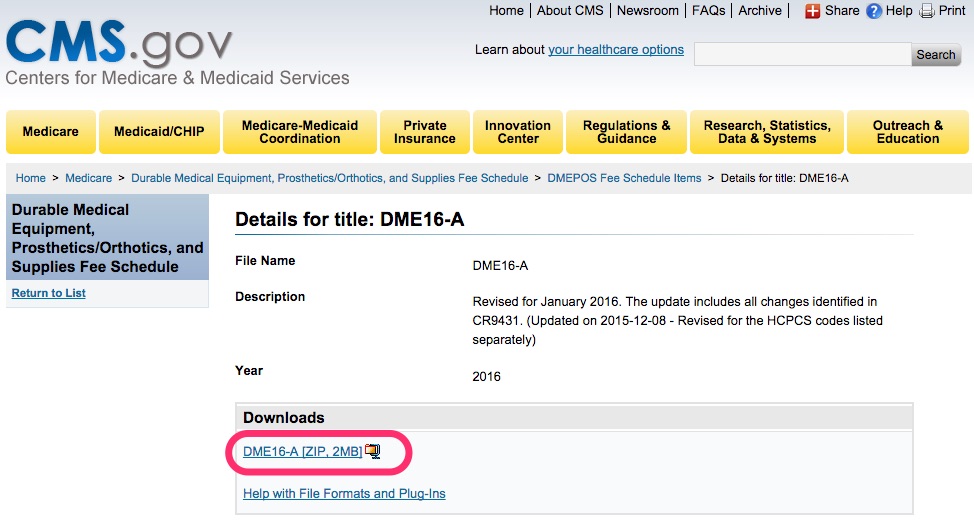Open Regulations & Guidance tab
This screenshot has width=974, height=522.
coord(626,132)
